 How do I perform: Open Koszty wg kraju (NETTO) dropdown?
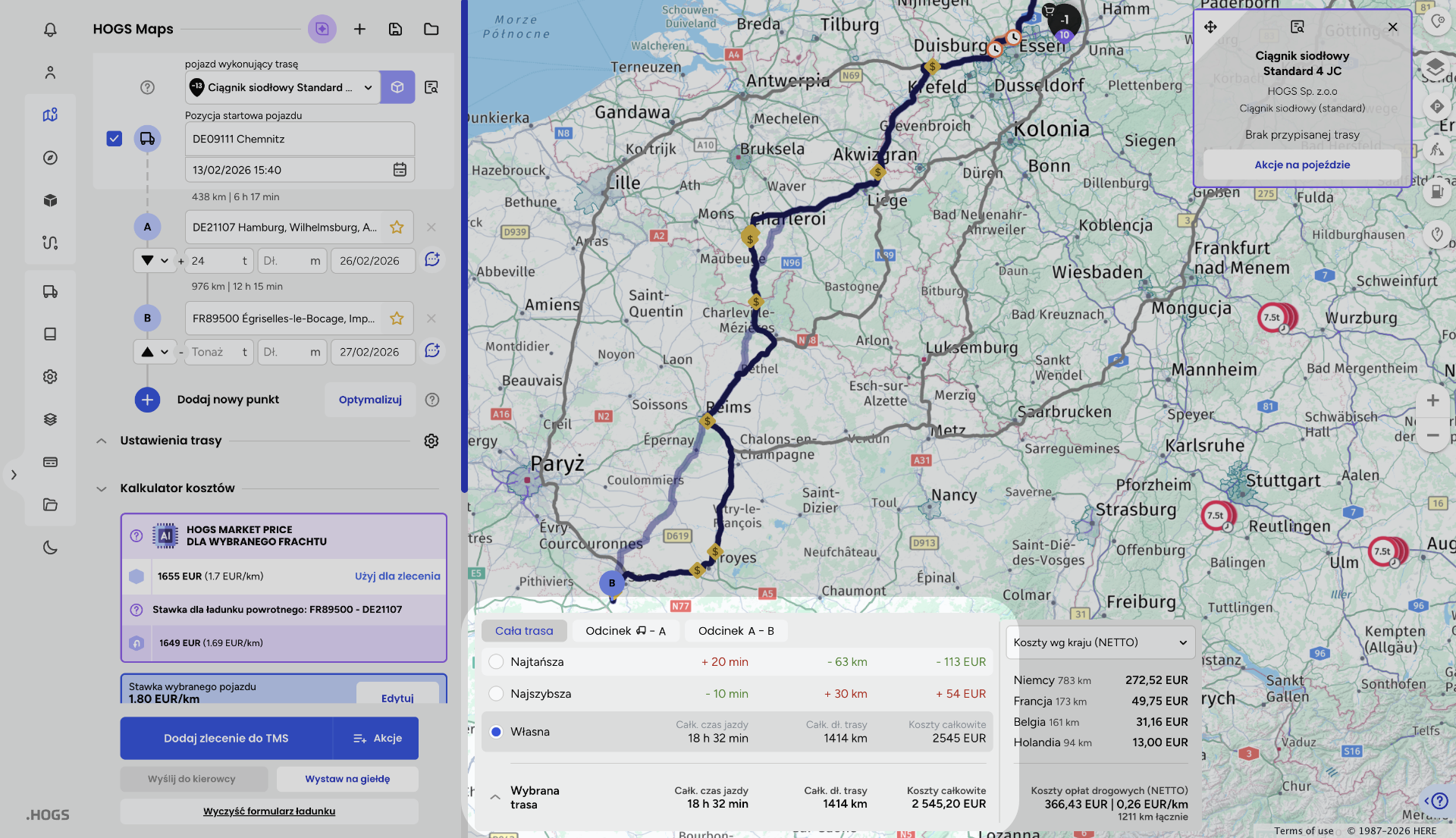[x=1100, y=642]
